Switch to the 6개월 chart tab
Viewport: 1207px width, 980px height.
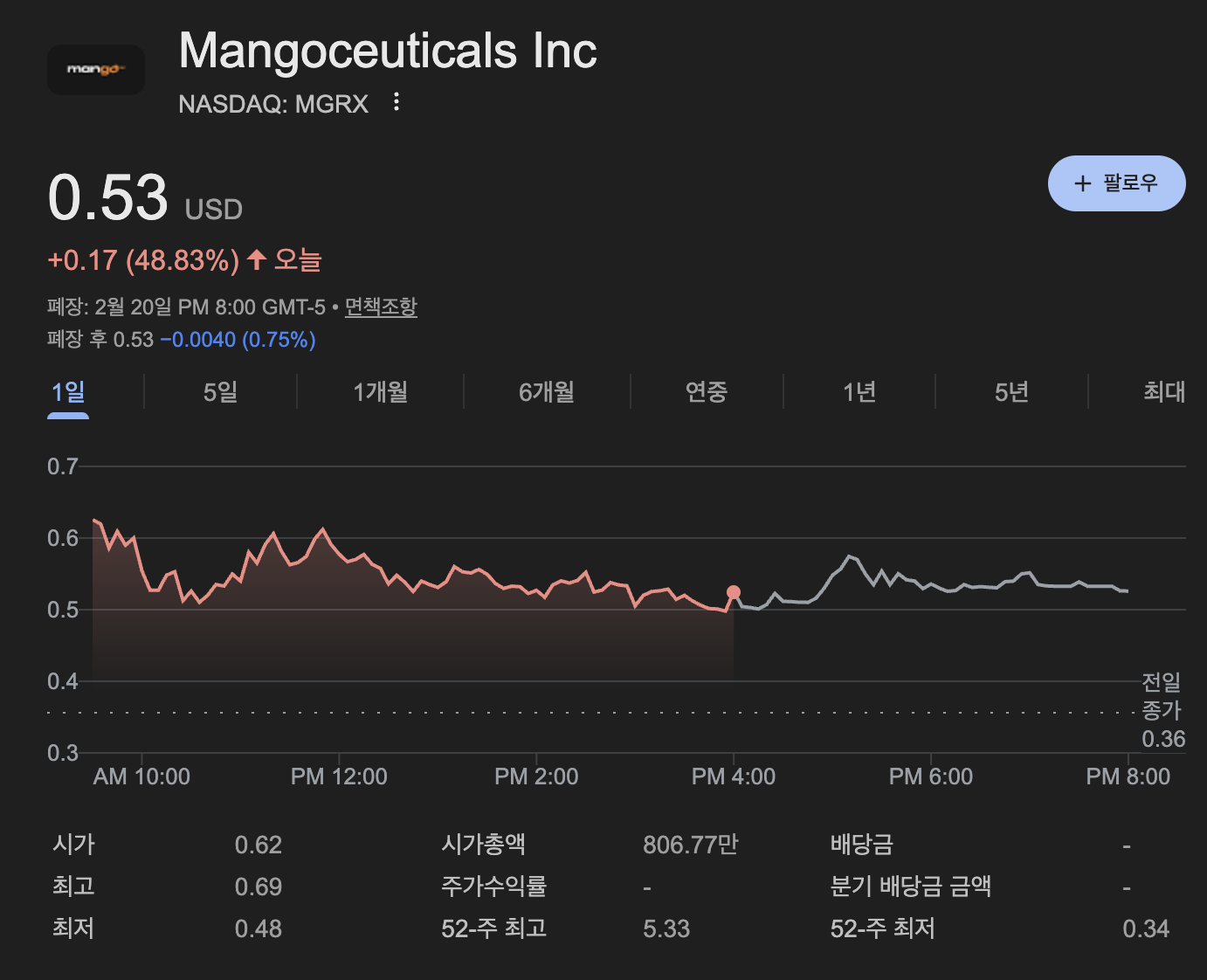(x=547, y=392)
